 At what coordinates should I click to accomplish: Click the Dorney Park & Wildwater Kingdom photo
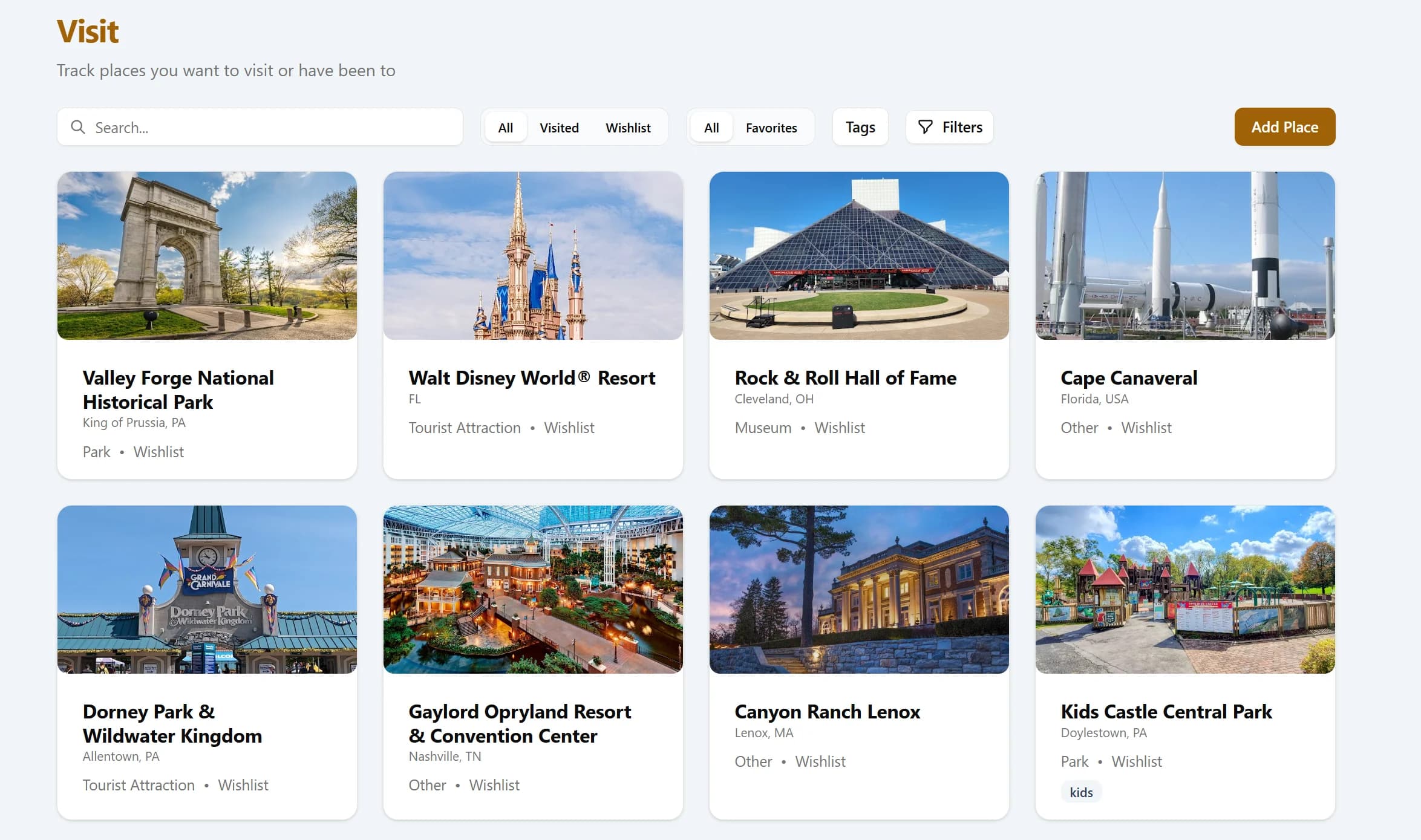(x=206, y=591)
